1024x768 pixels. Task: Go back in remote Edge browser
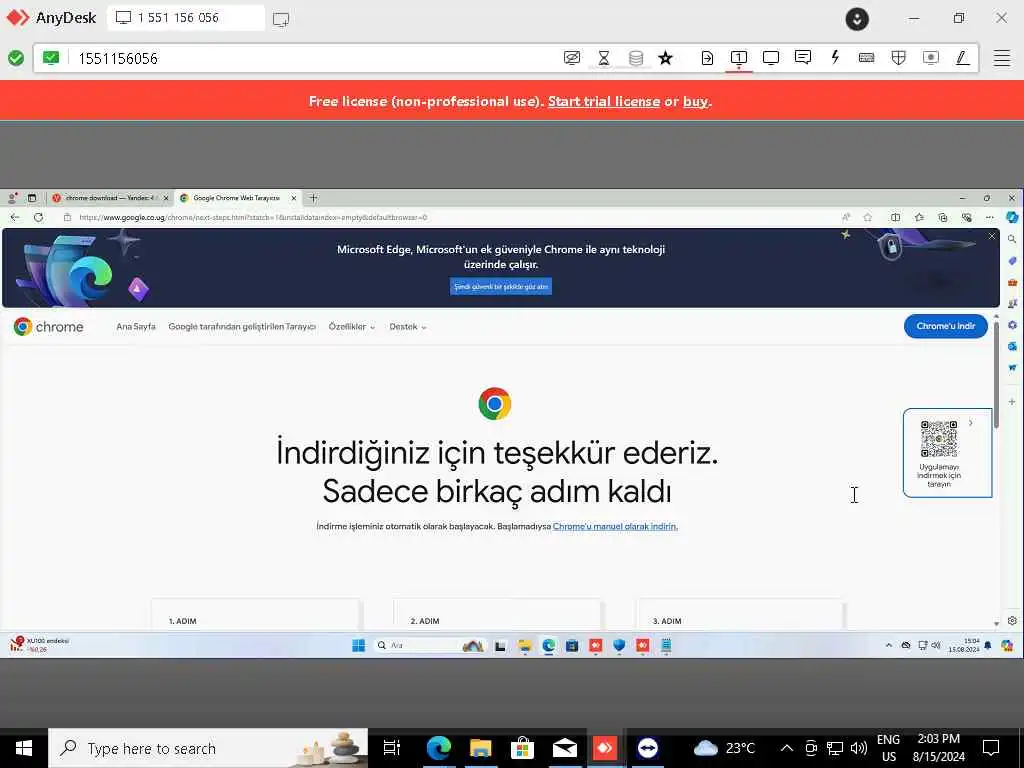[x=15, y=217]
